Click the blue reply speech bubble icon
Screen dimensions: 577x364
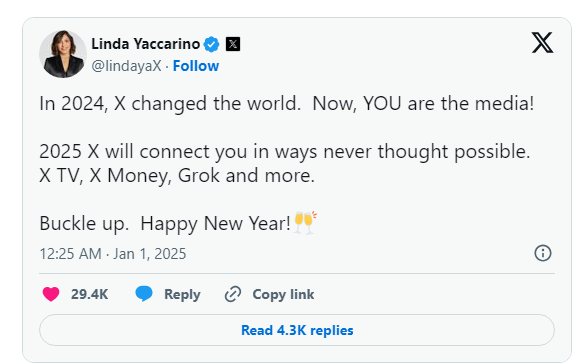click(144, 294)
